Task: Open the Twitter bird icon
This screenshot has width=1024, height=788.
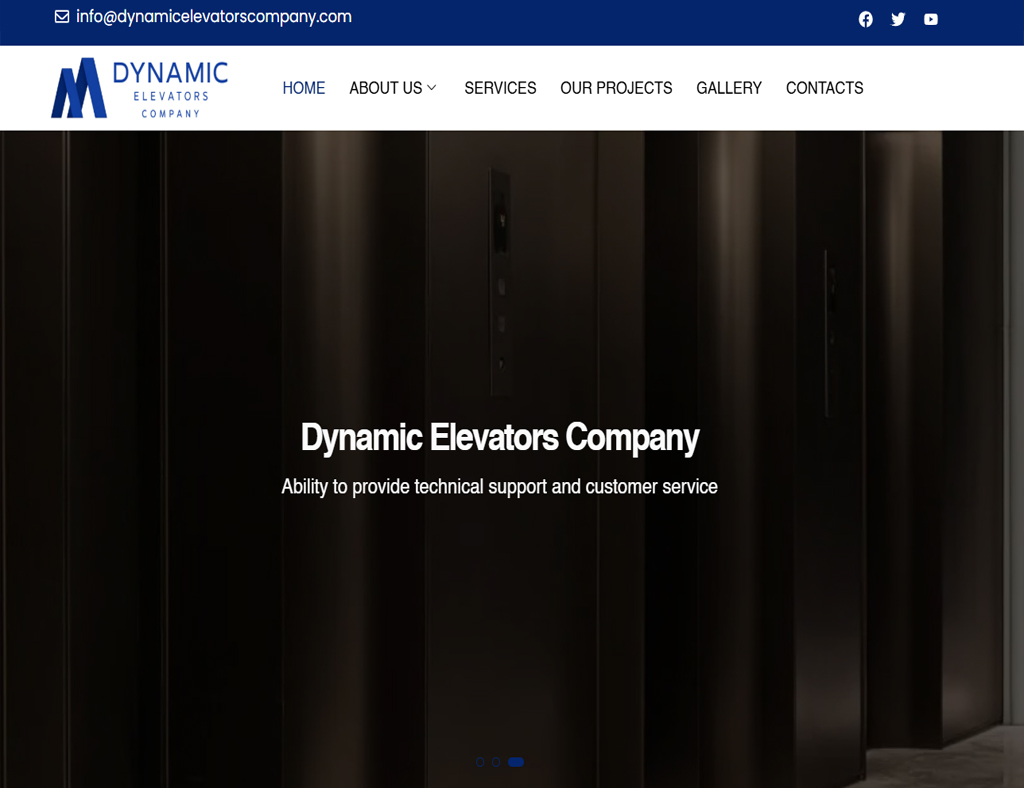Action: [x=898, y=20]
